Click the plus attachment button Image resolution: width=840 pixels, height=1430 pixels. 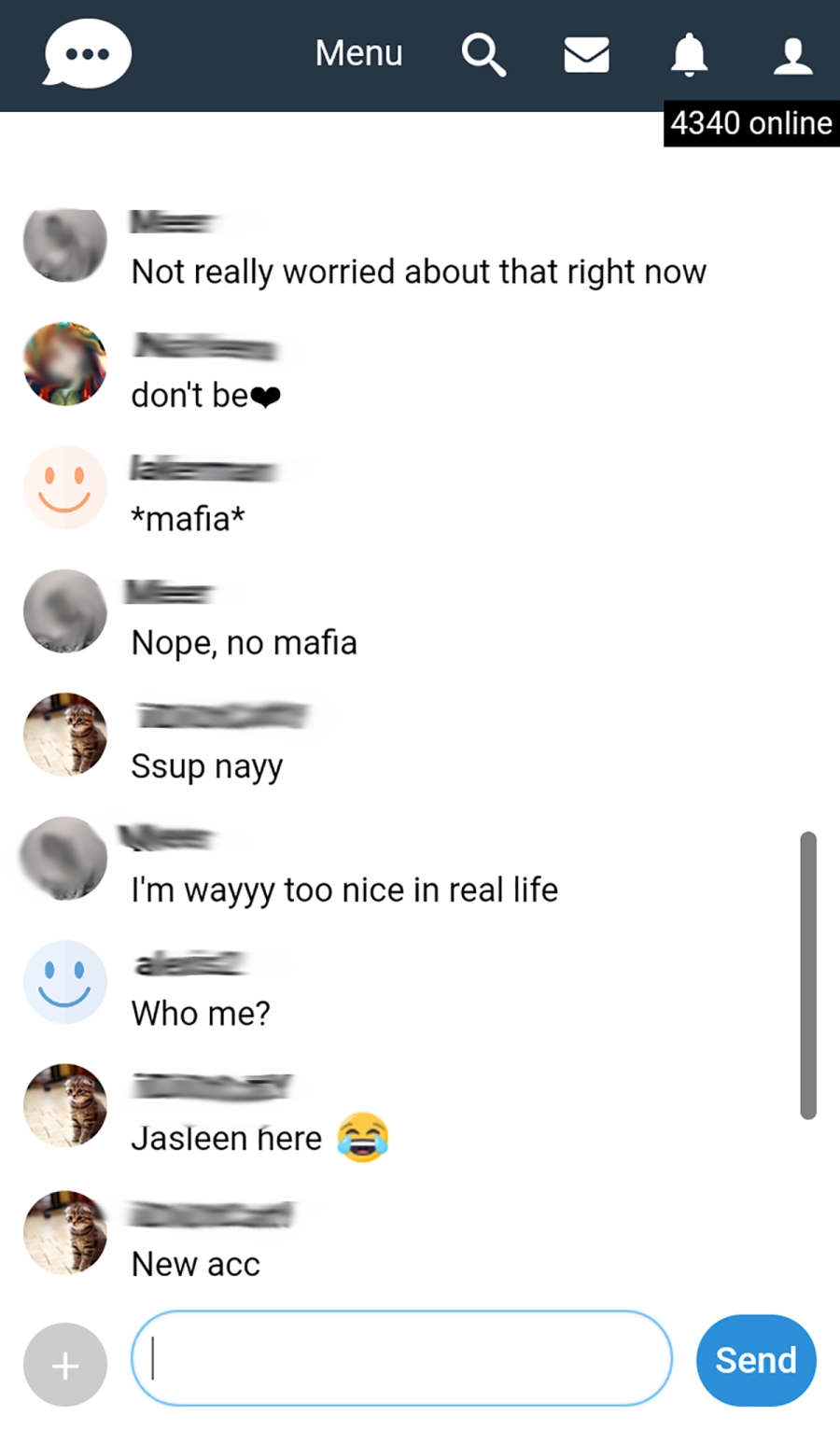65,1365
